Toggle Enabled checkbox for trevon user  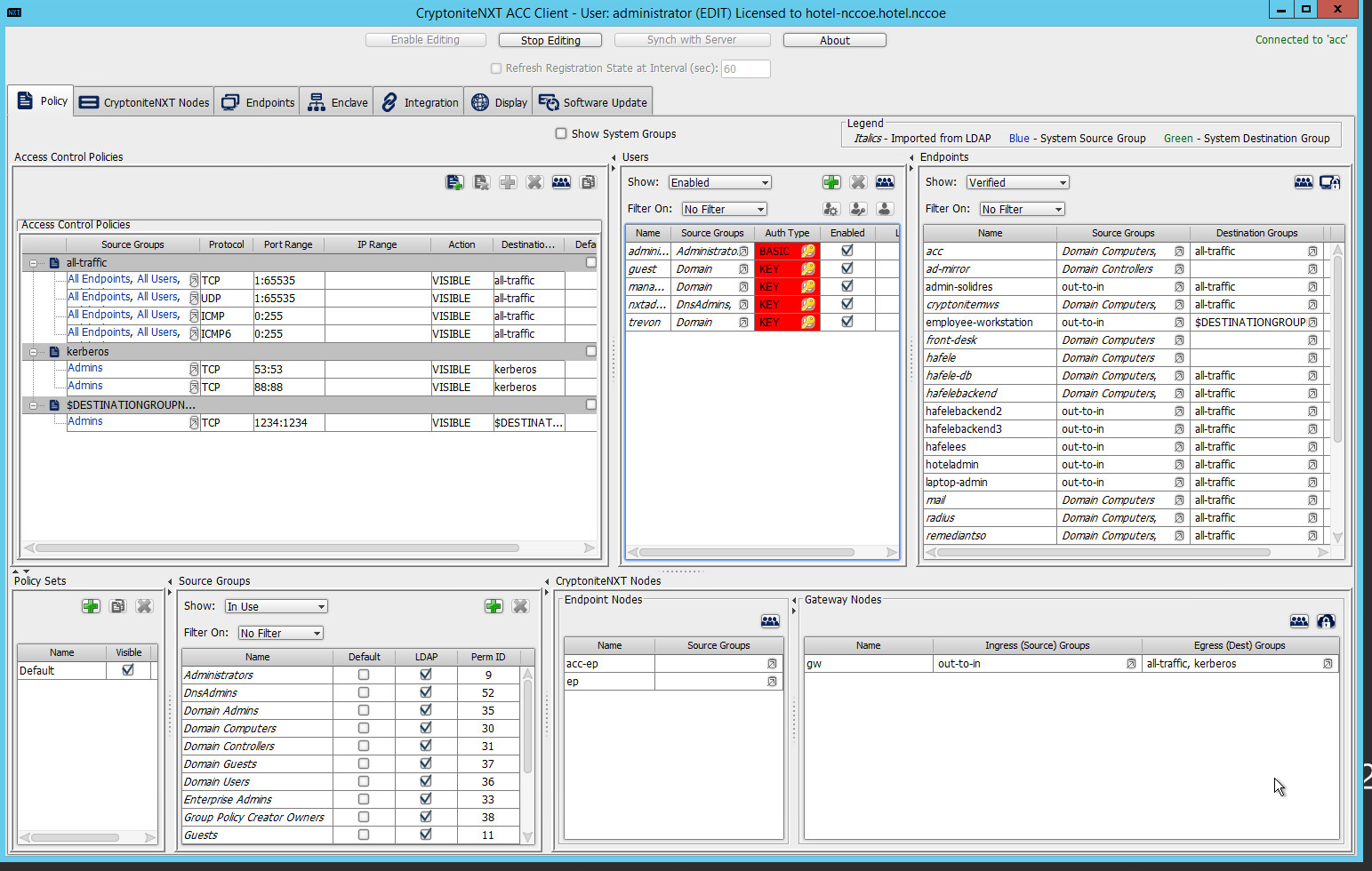pos(847,322)
